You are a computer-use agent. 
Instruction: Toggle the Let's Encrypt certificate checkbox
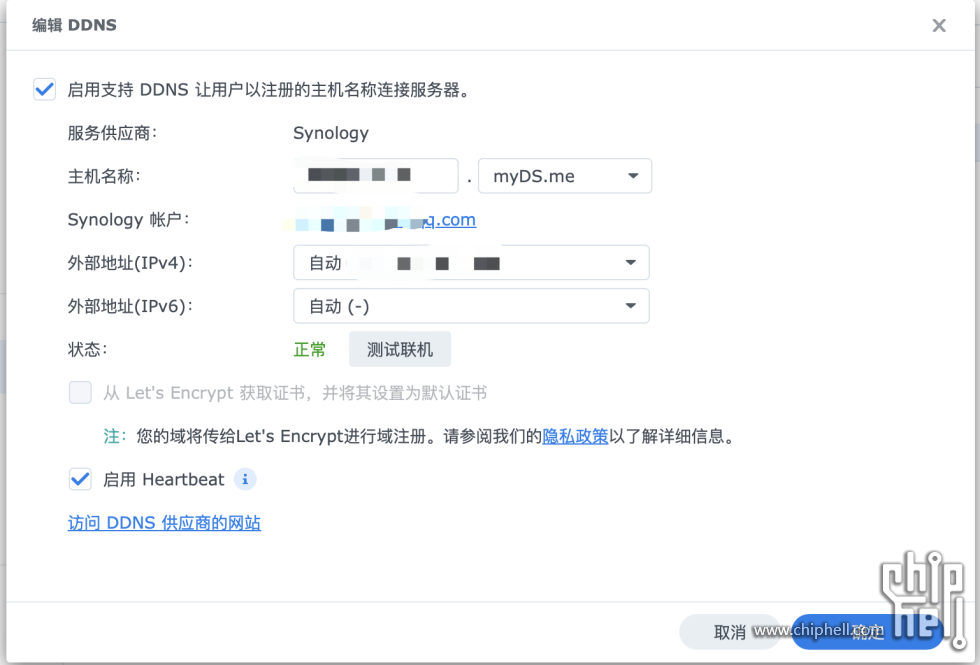point(80,392)
